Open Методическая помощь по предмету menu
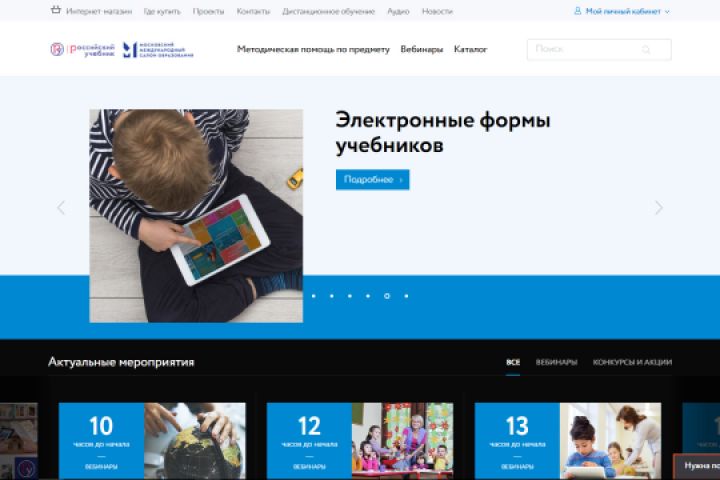Viewport: 720px width, 480px height. (313, 49)
